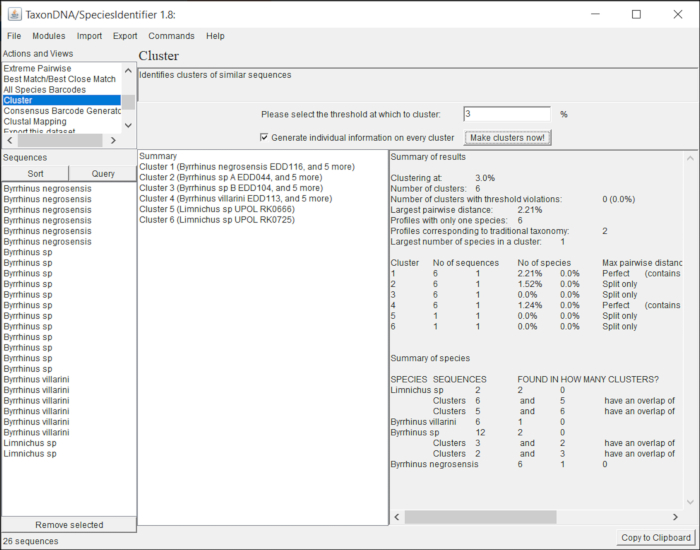
Task: Open the Commands menu
Action: click(171, 36)
